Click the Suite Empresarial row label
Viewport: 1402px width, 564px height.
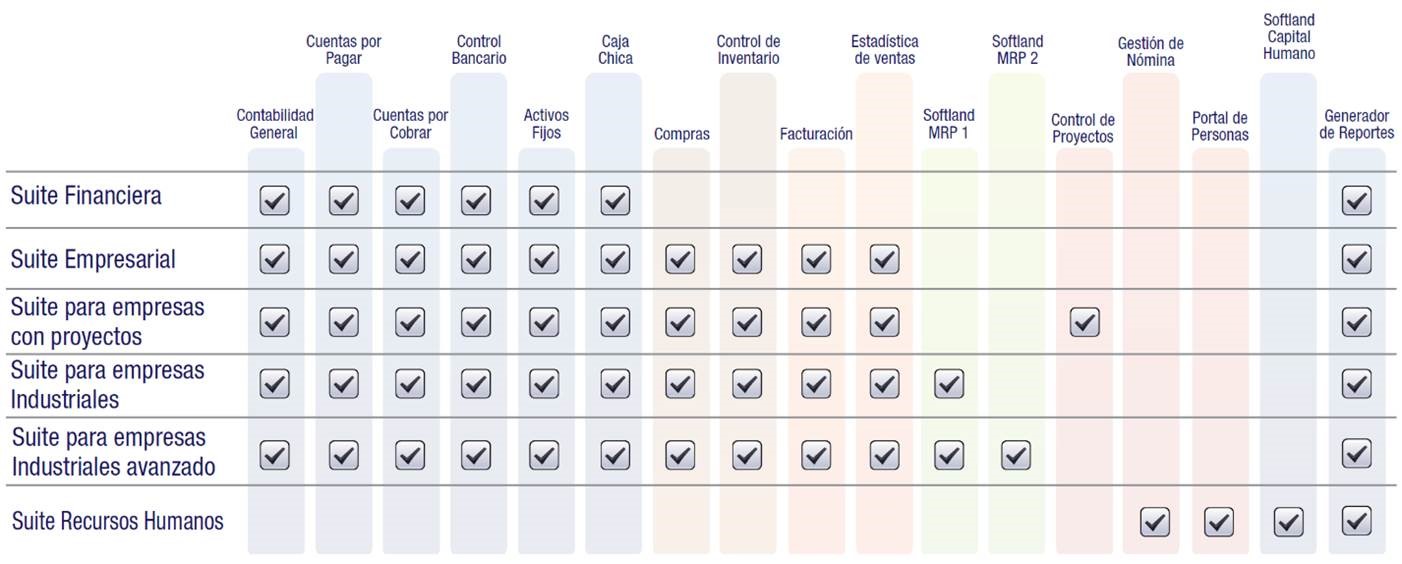[93, 260]
